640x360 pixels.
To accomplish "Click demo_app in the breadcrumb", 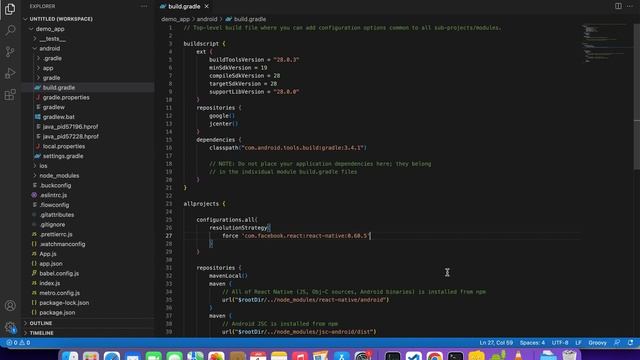I will pyautogui.click(x=176, y=19).
